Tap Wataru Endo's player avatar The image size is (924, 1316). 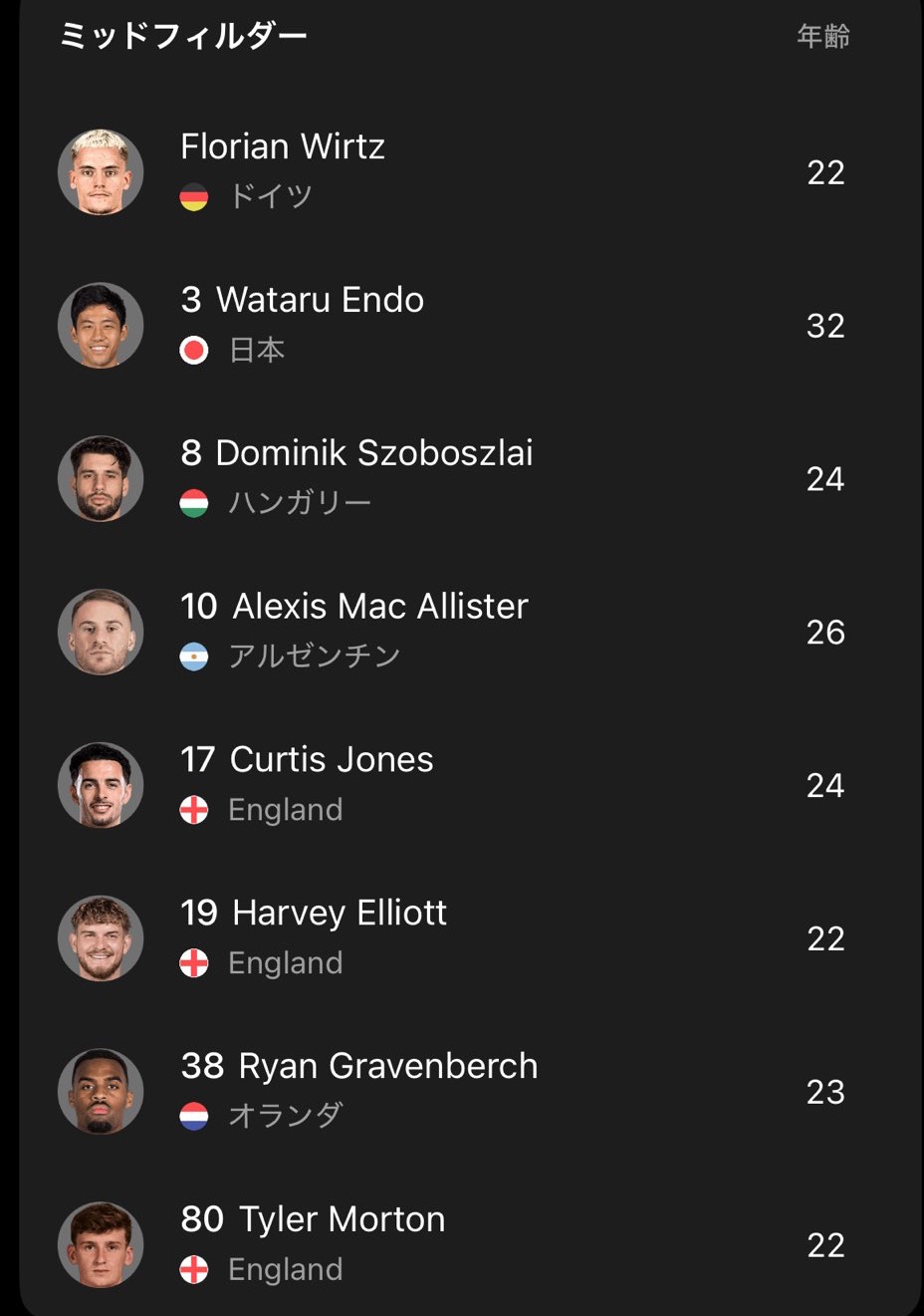pos(101,326)
